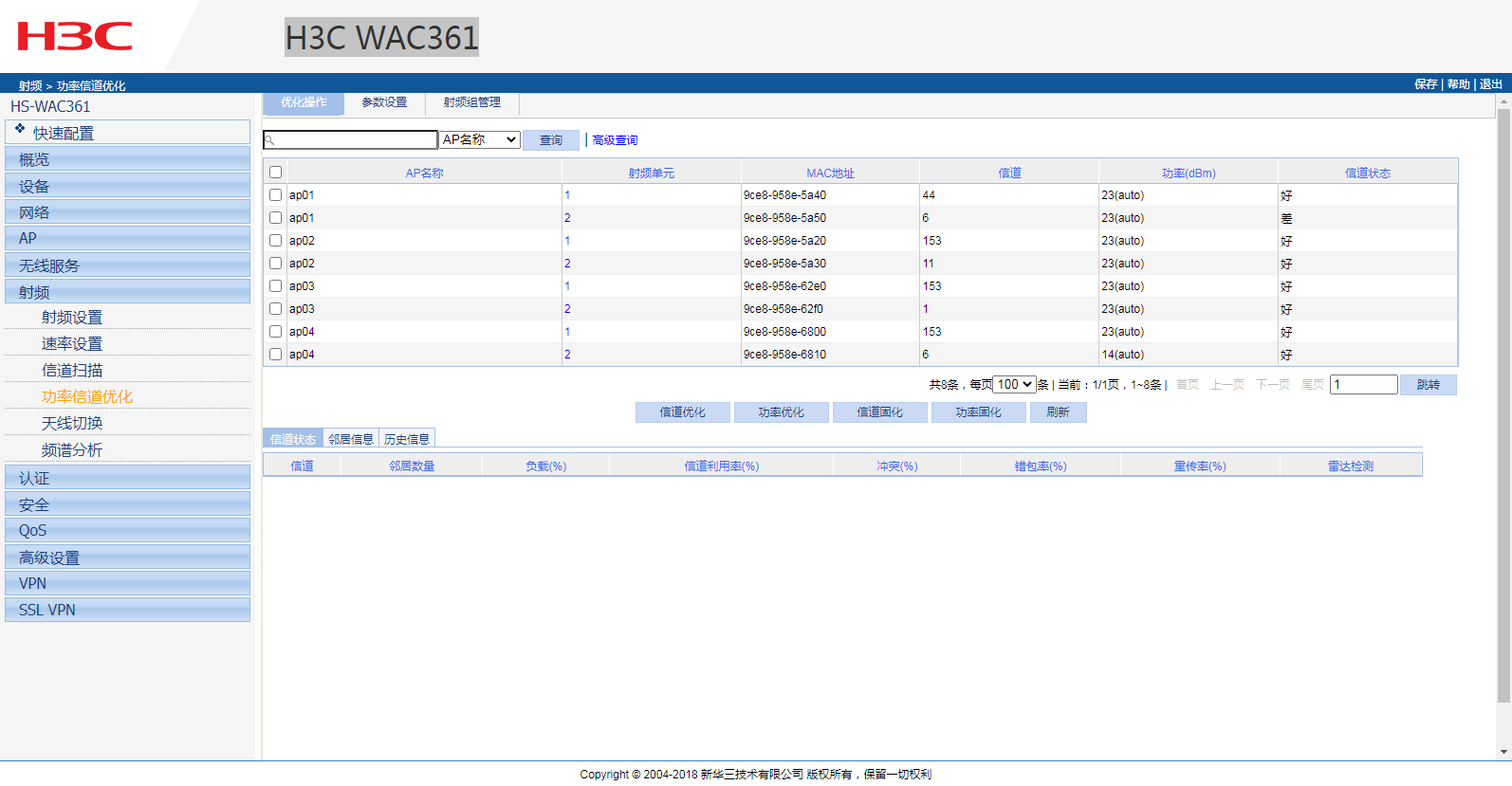Viewport: 1512px width, 786px height.
Task: Show the 历史信息 tab
Action: point(407,439)
